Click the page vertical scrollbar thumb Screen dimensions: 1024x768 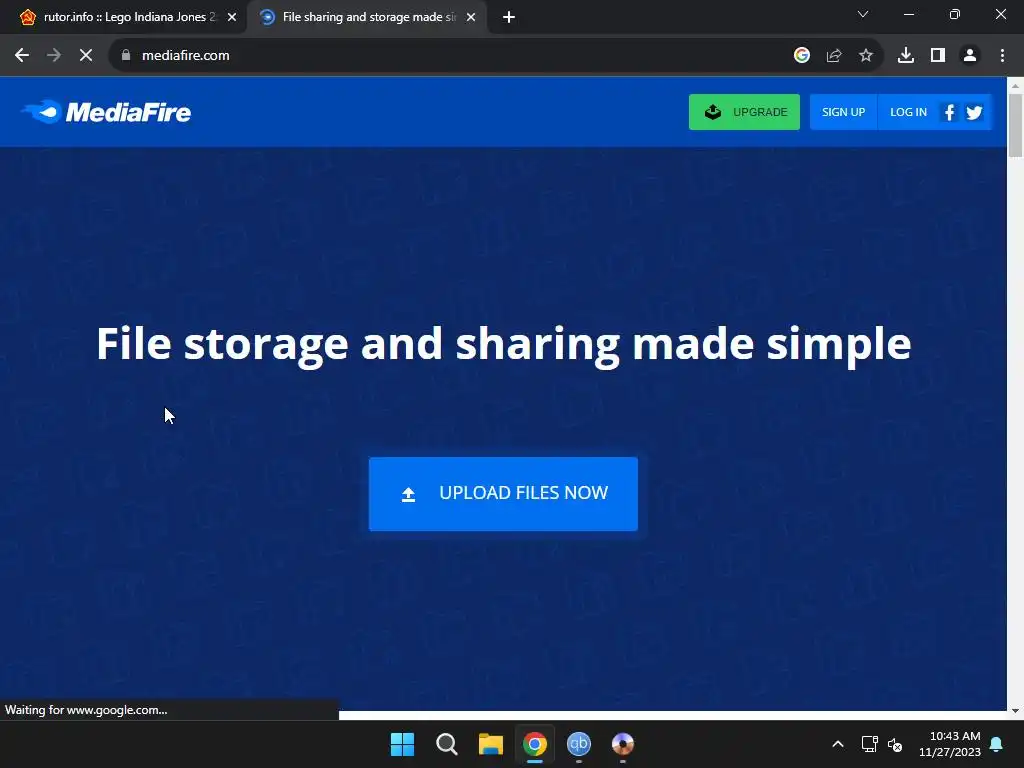click(1015, 125)
